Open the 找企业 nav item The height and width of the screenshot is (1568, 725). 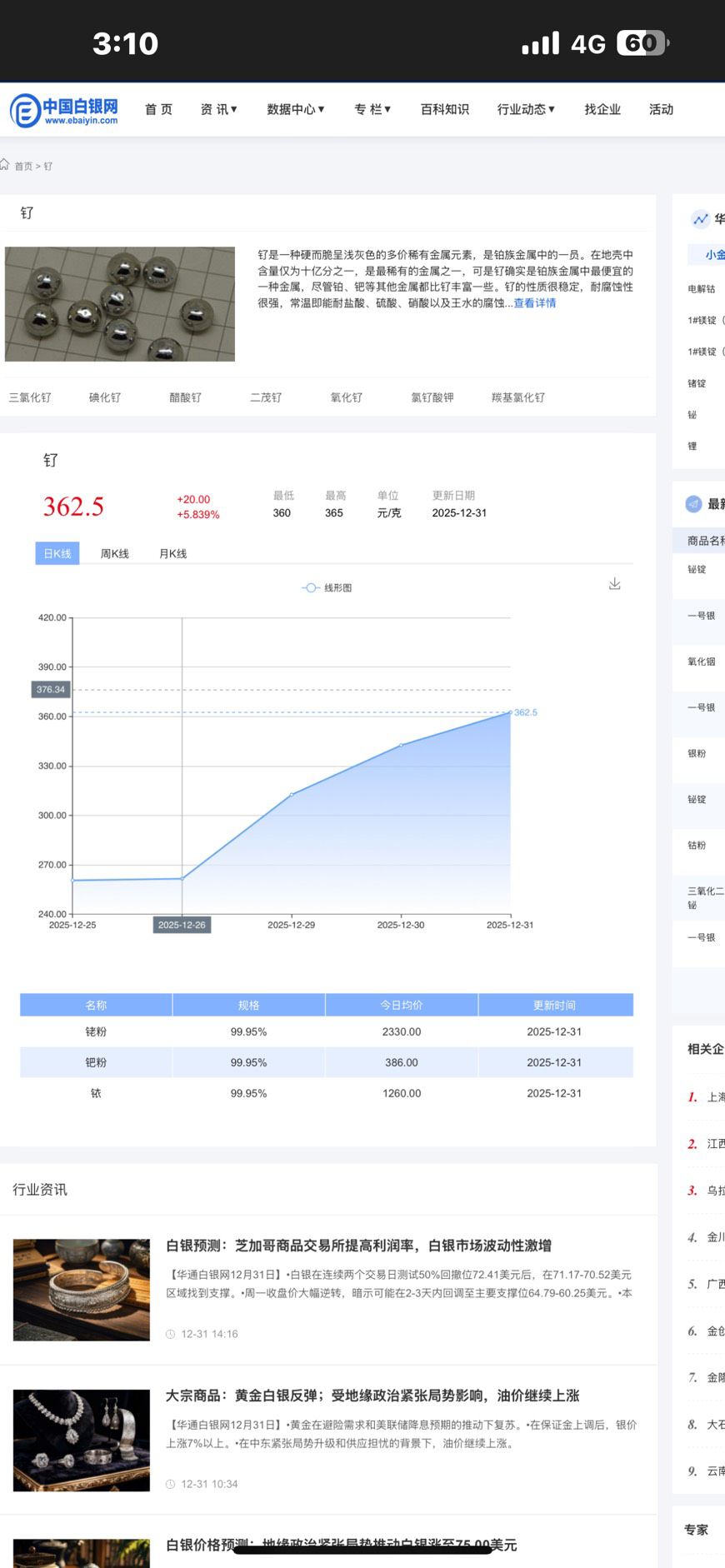(602, 109)
